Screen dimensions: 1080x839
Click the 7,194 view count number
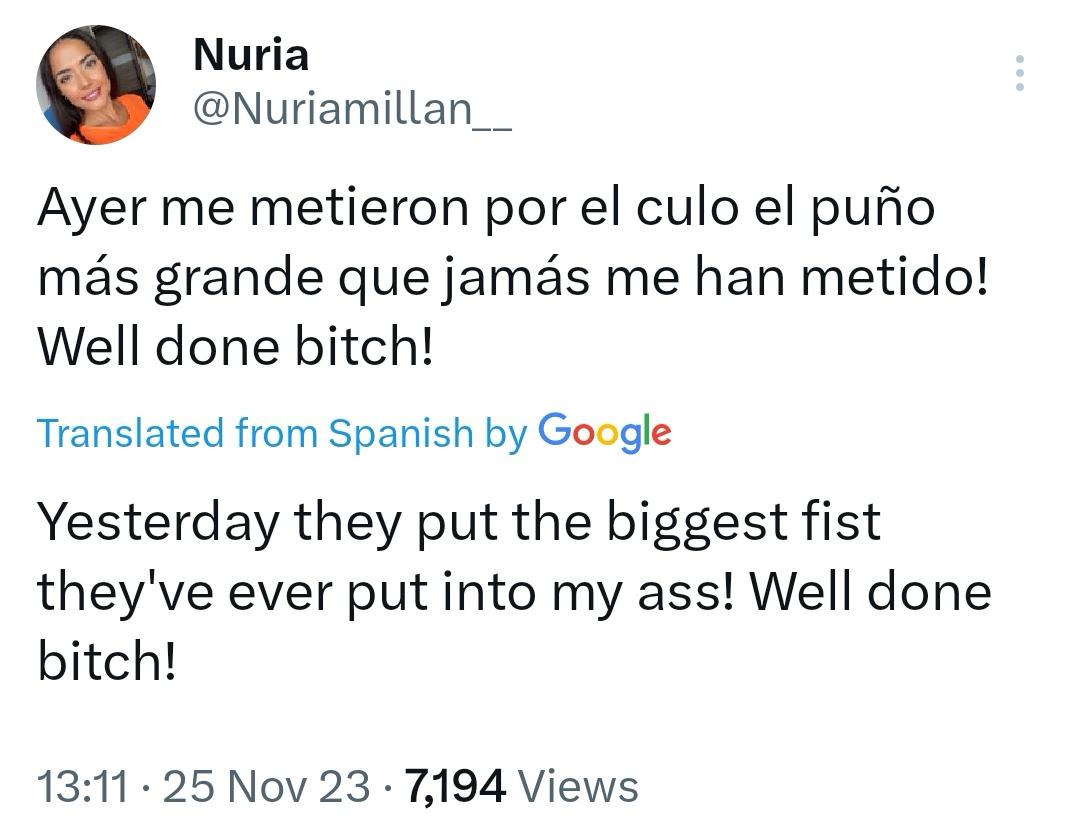pyautogui.click(x=455, y=787)
